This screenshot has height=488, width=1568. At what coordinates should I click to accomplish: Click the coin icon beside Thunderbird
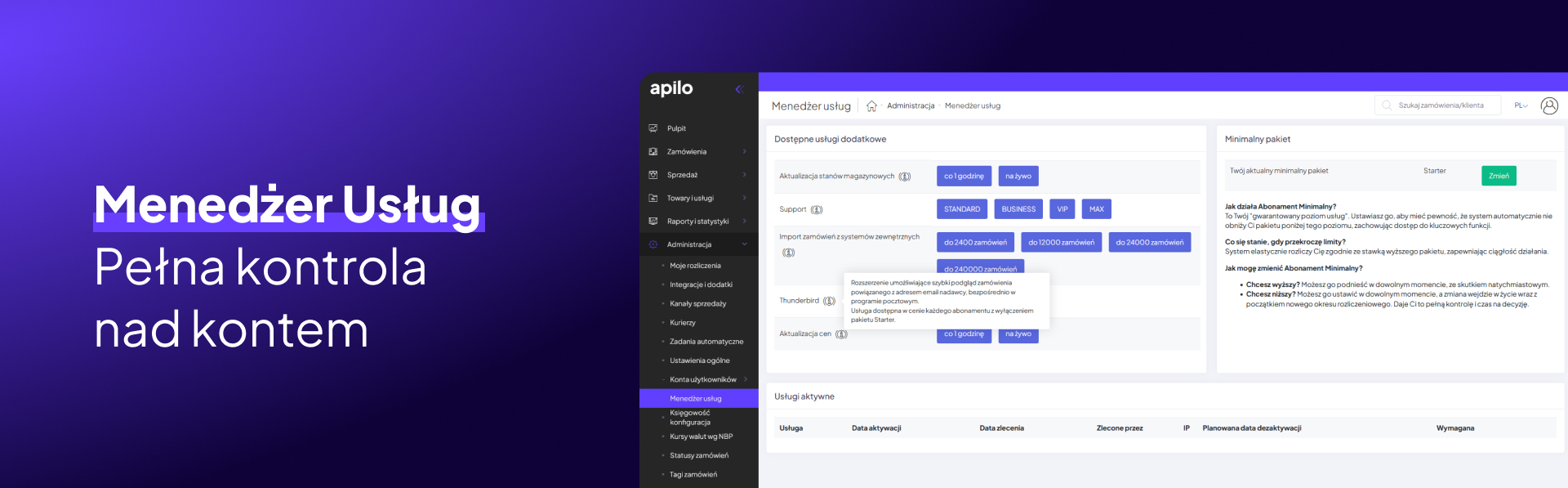coord(829,301)
